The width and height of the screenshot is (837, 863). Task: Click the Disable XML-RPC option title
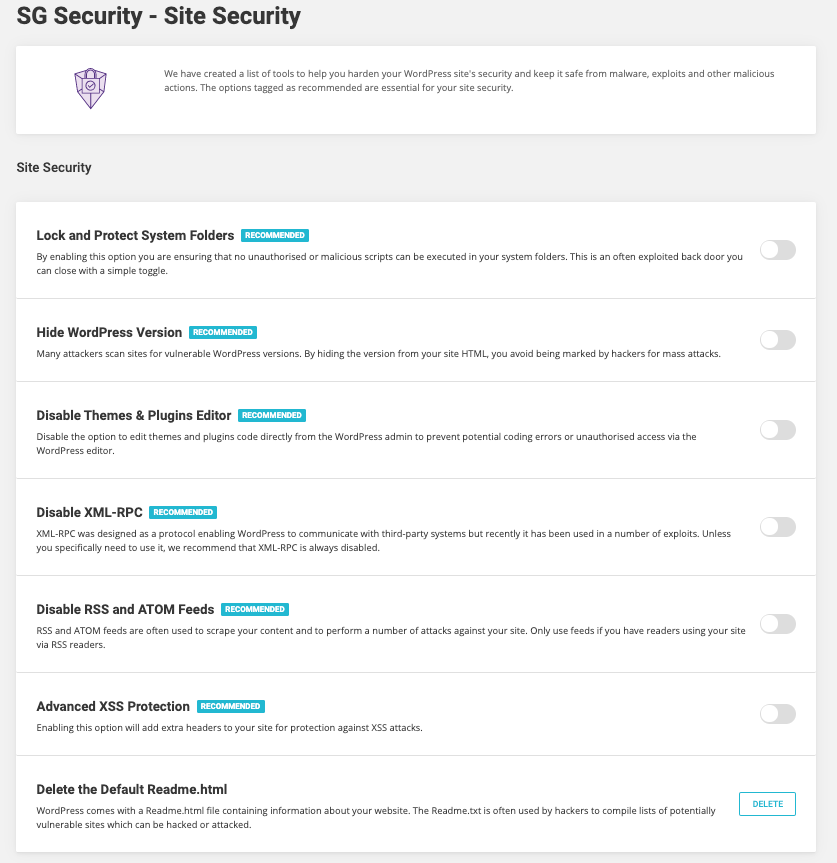[x=89, y=513]
